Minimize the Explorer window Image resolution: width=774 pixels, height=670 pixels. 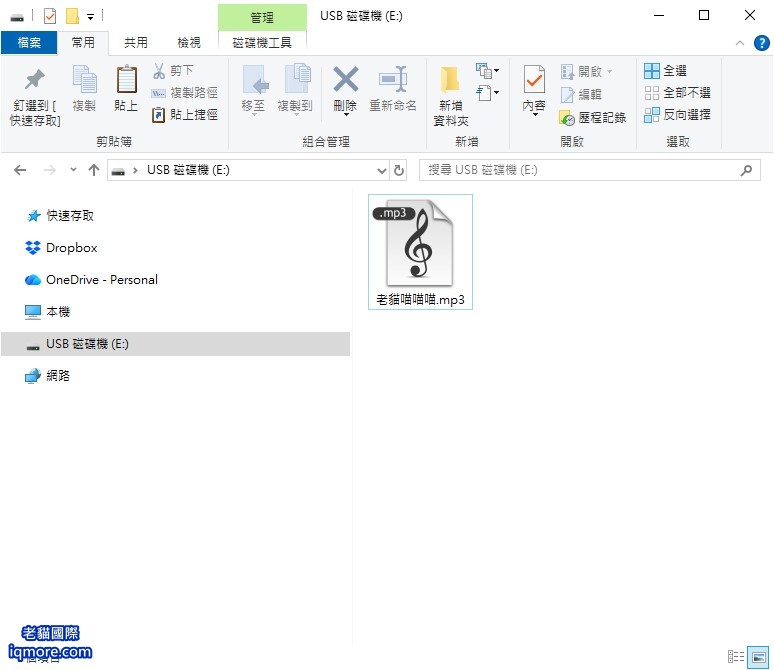tap(658, 16)
